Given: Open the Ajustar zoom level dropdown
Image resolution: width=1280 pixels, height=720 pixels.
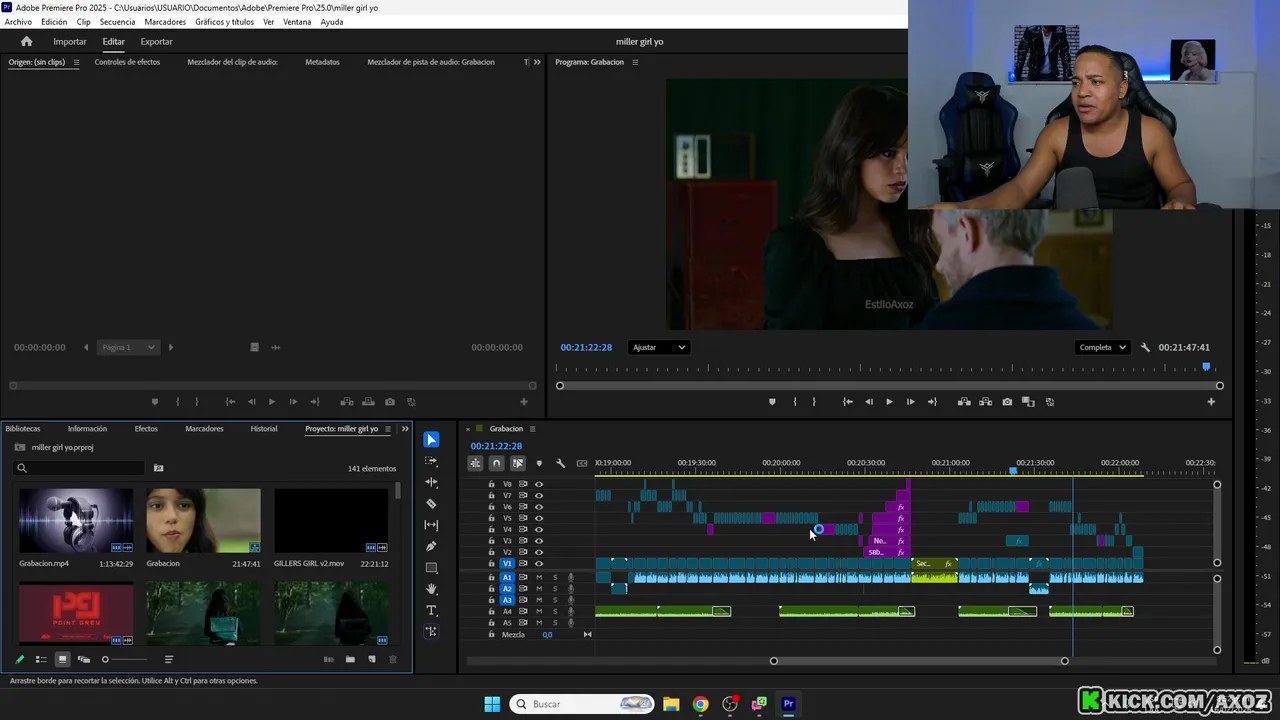Looking at the screenshot, I should point(659,347).
